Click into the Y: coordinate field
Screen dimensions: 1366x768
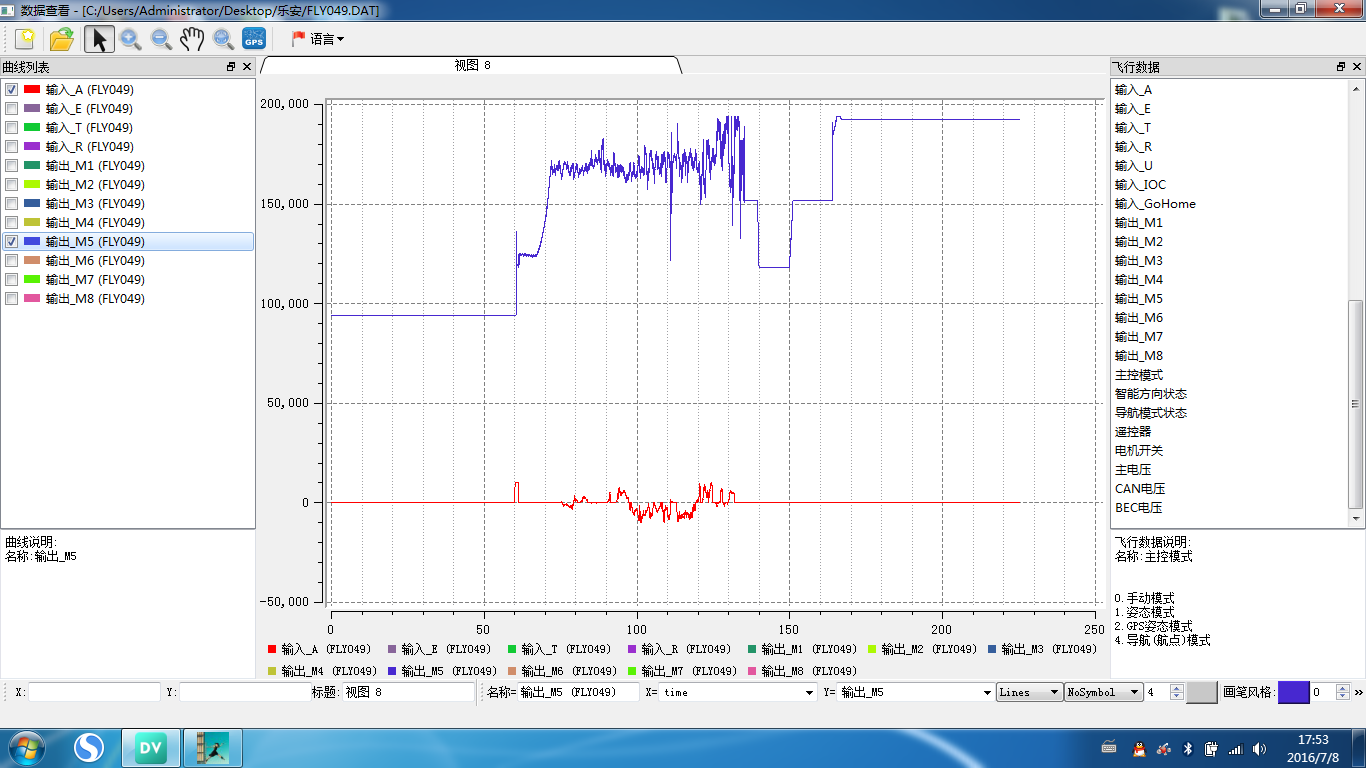(x=247, y=692)
